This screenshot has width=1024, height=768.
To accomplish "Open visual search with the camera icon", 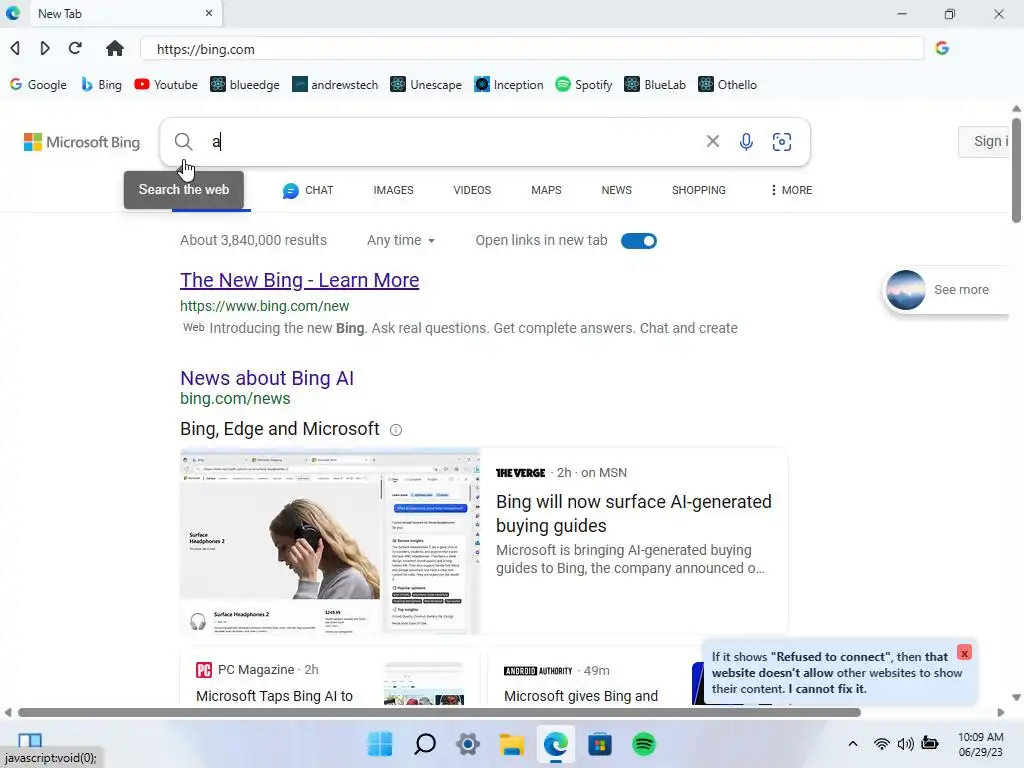I will 782,142.
